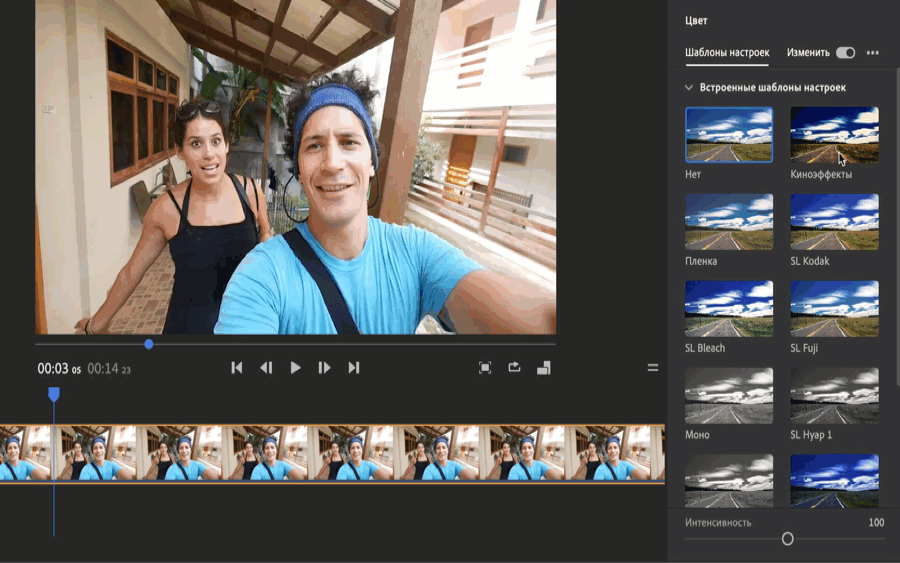Toggle the color adjustments switch next to Изменить

[x=846, y=53]
